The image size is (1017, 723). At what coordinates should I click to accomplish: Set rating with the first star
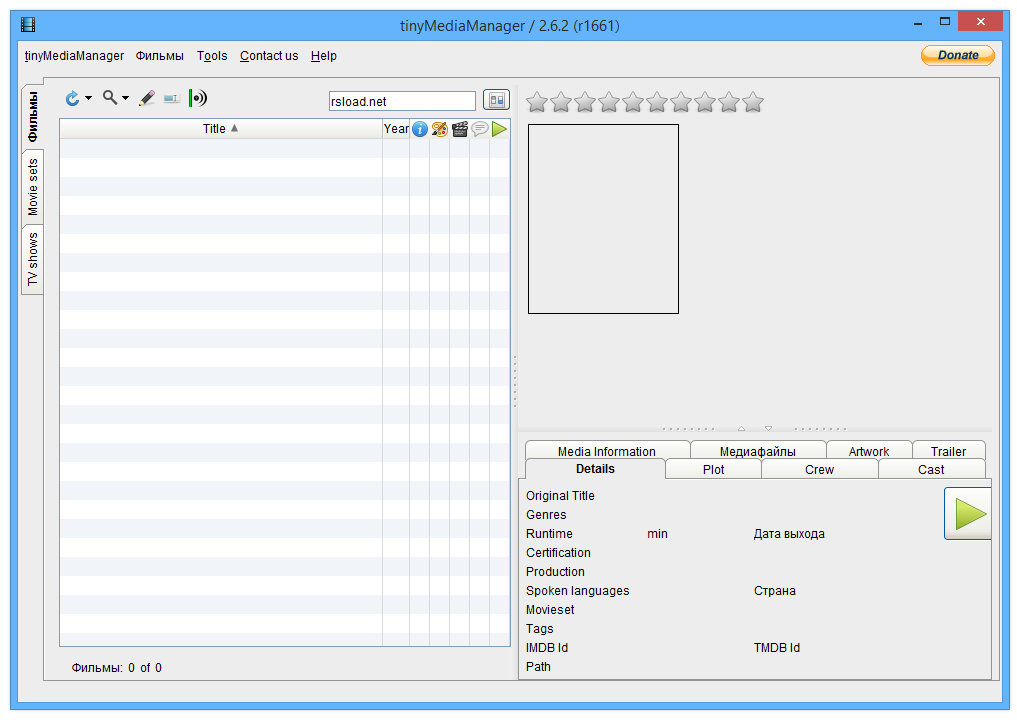[537, 102]
